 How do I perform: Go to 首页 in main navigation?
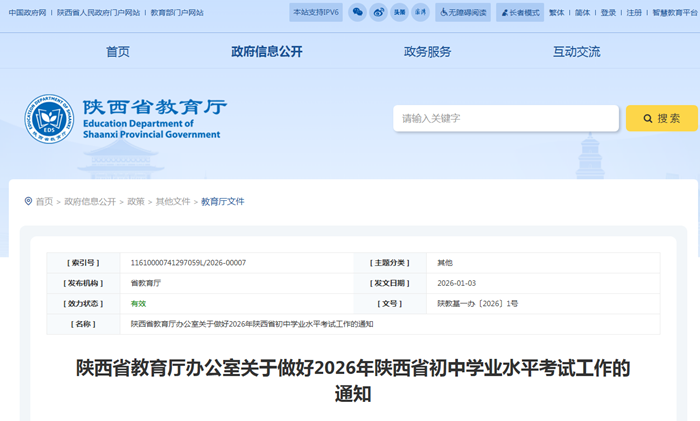click(118, 52)
